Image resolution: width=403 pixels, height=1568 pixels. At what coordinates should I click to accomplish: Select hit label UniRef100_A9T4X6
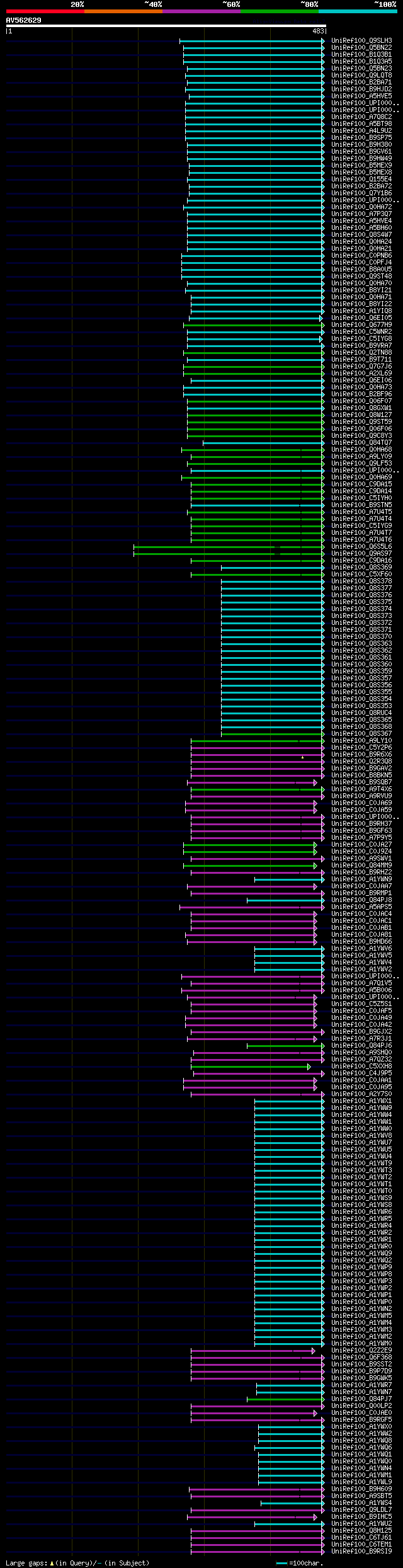pos(361,789)
